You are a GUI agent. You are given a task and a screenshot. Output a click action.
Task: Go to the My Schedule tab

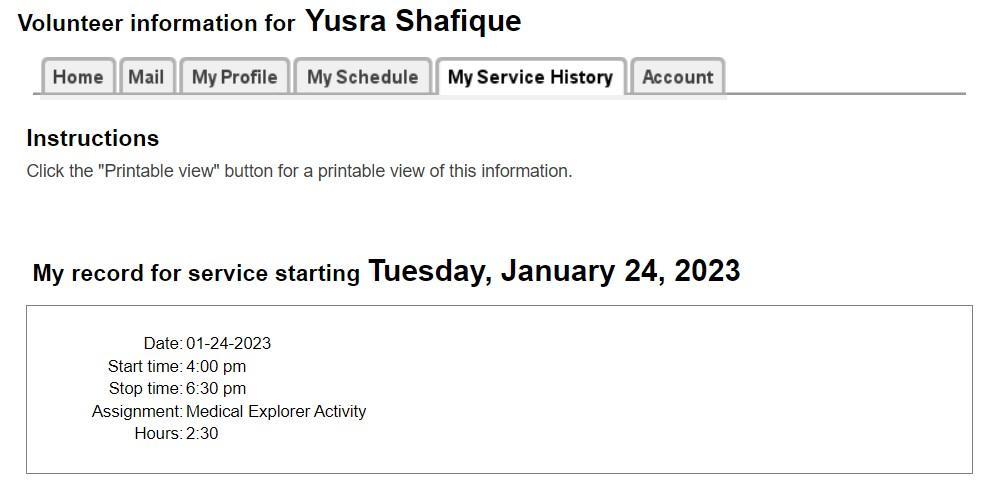click(362, 77)
